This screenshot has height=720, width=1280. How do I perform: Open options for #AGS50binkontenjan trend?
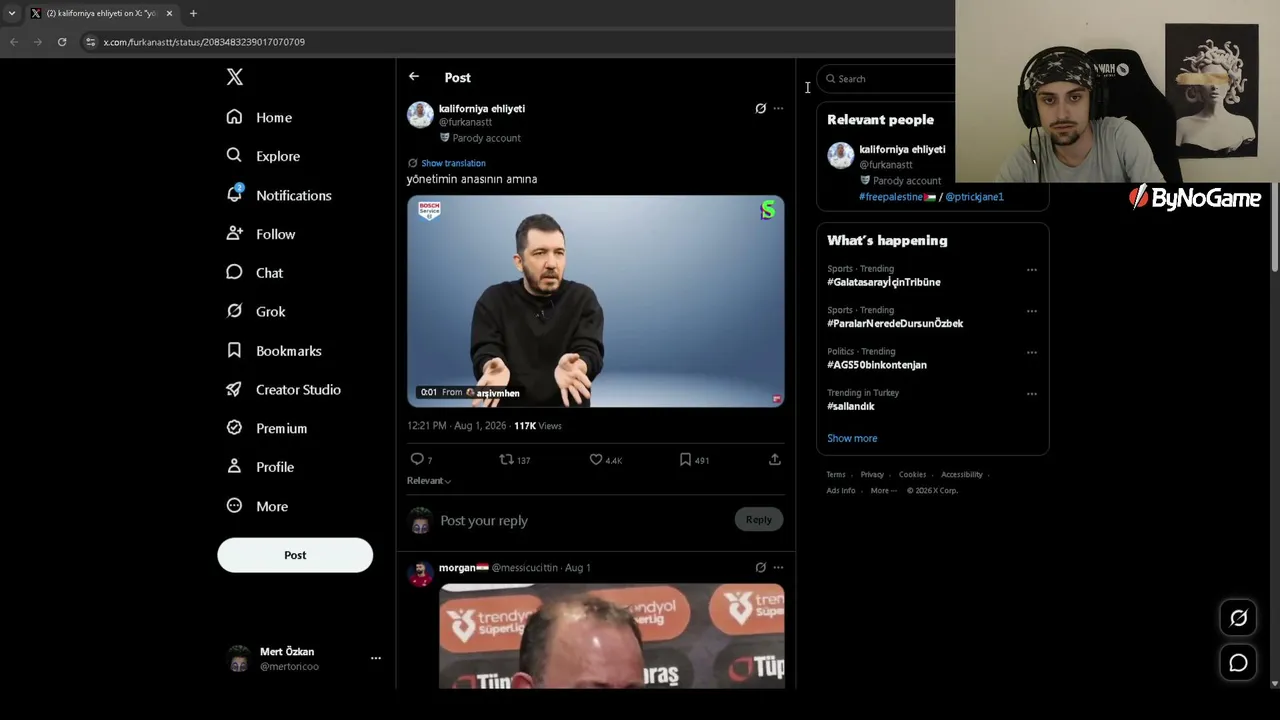pyautogui.click(x=1032, y=352)
